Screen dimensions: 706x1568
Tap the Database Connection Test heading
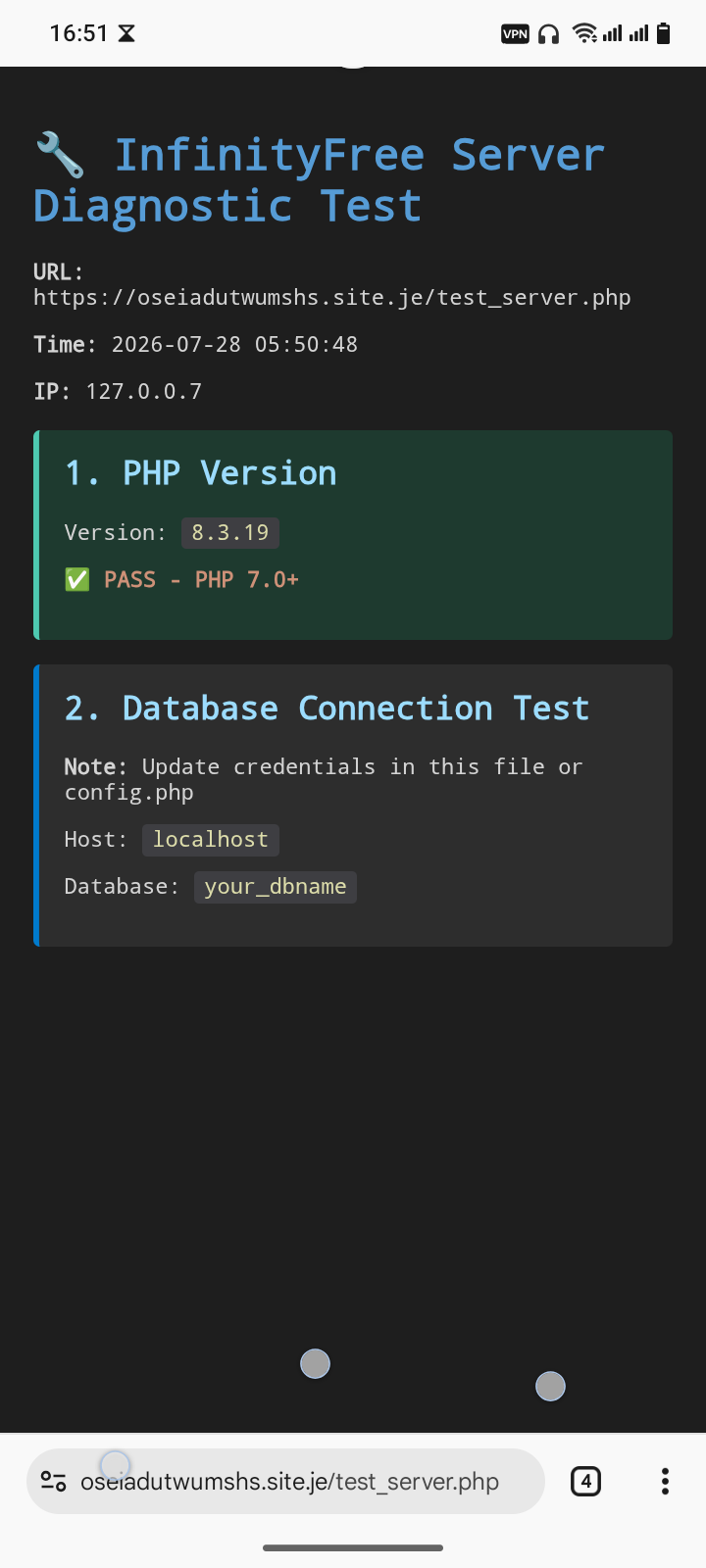tap(327, 709)
